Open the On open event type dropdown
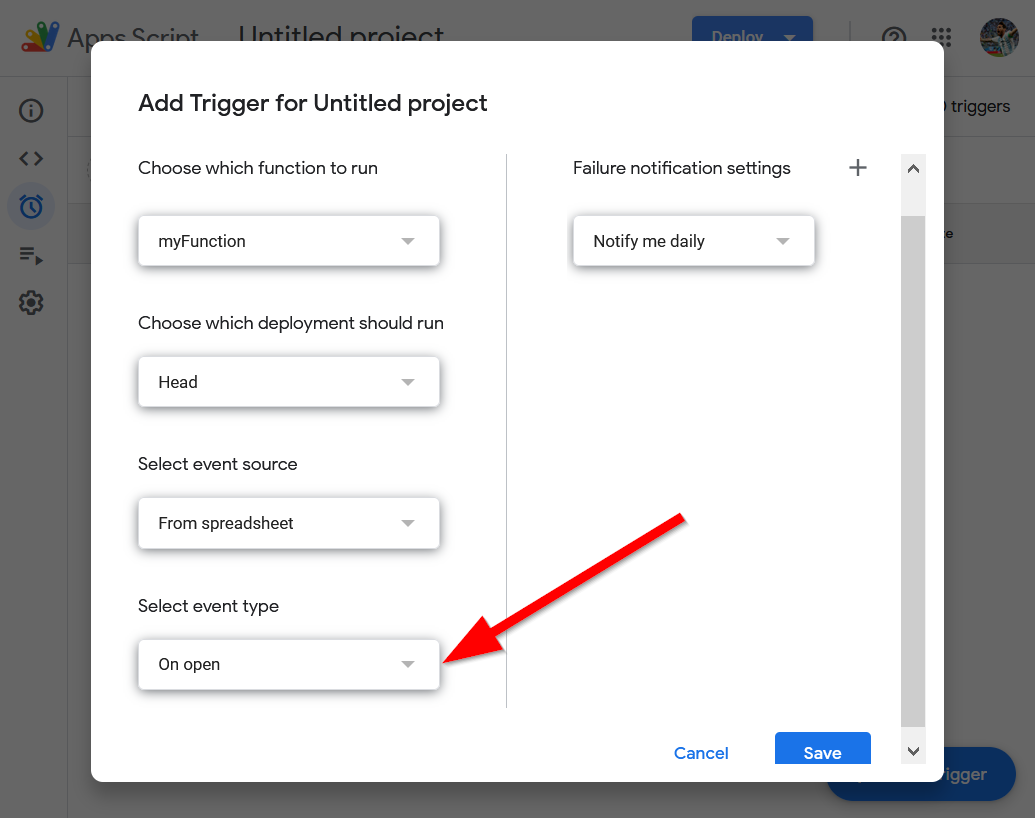 tap(288, 664)
